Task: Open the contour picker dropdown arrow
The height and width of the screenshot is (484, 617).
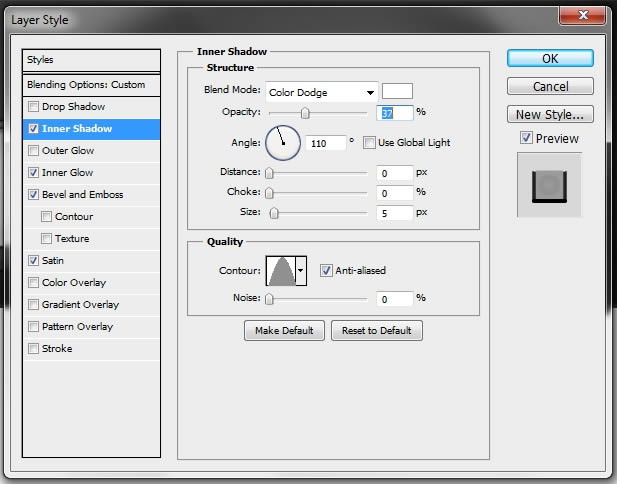Action: click(301, 271)
